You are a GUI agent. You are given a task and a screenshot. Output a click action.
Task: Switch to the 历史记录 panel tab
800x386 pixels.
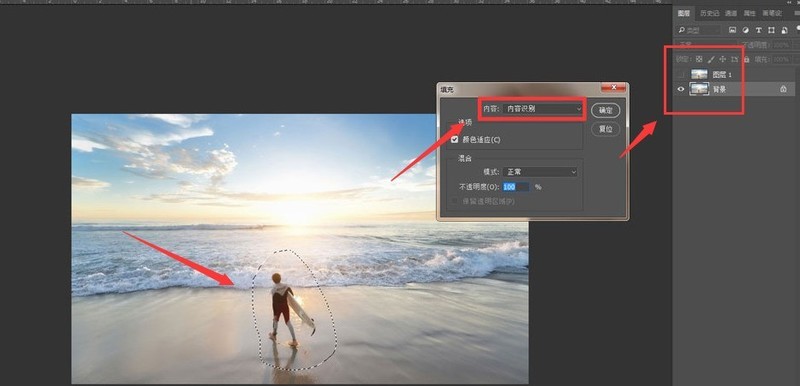point(710,13)
